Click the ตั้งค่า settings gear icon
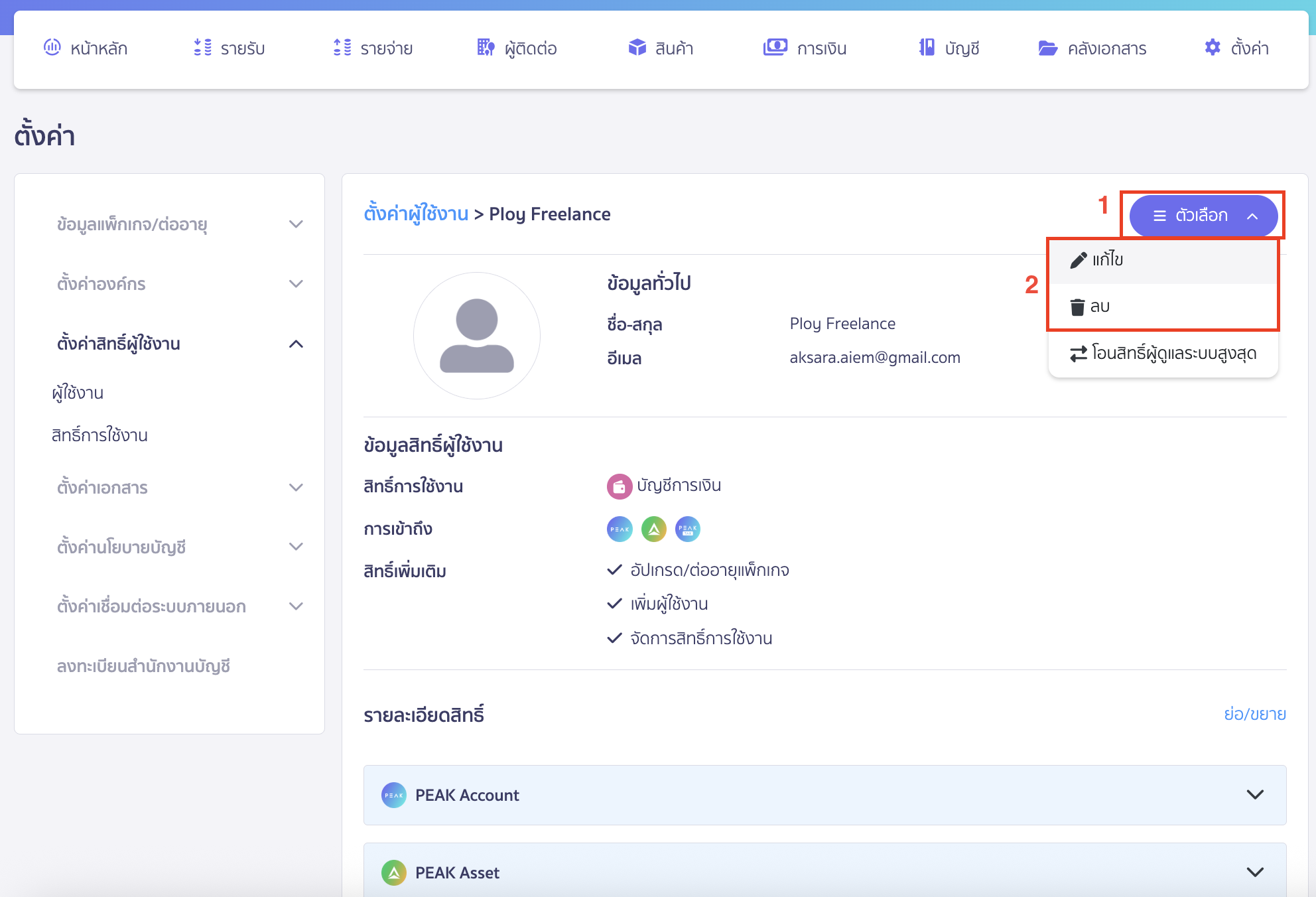This screenshot has width=1316, height=897. (x=1212, y=47)
